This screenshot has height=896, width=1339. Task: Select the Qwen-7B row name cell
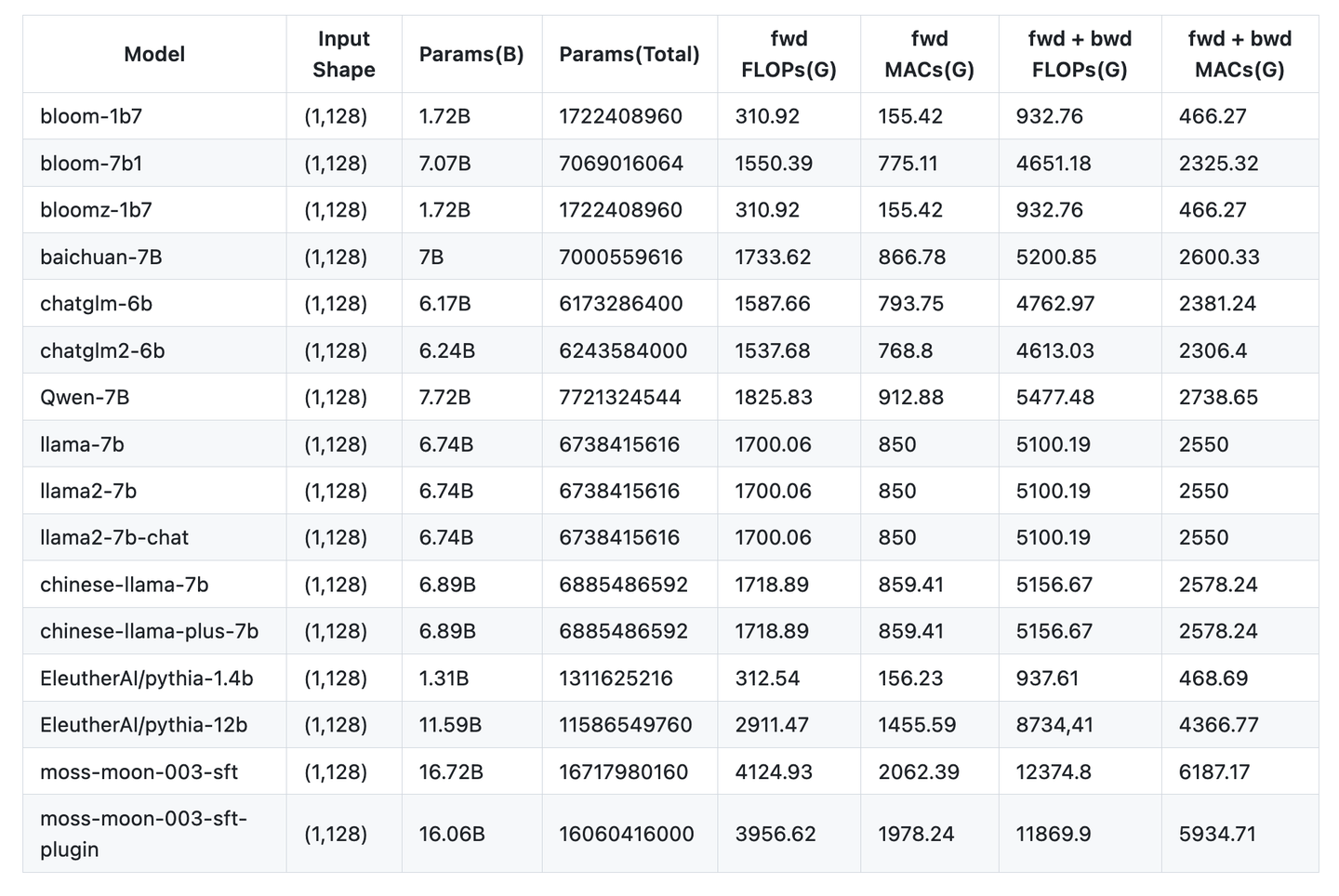85,397
